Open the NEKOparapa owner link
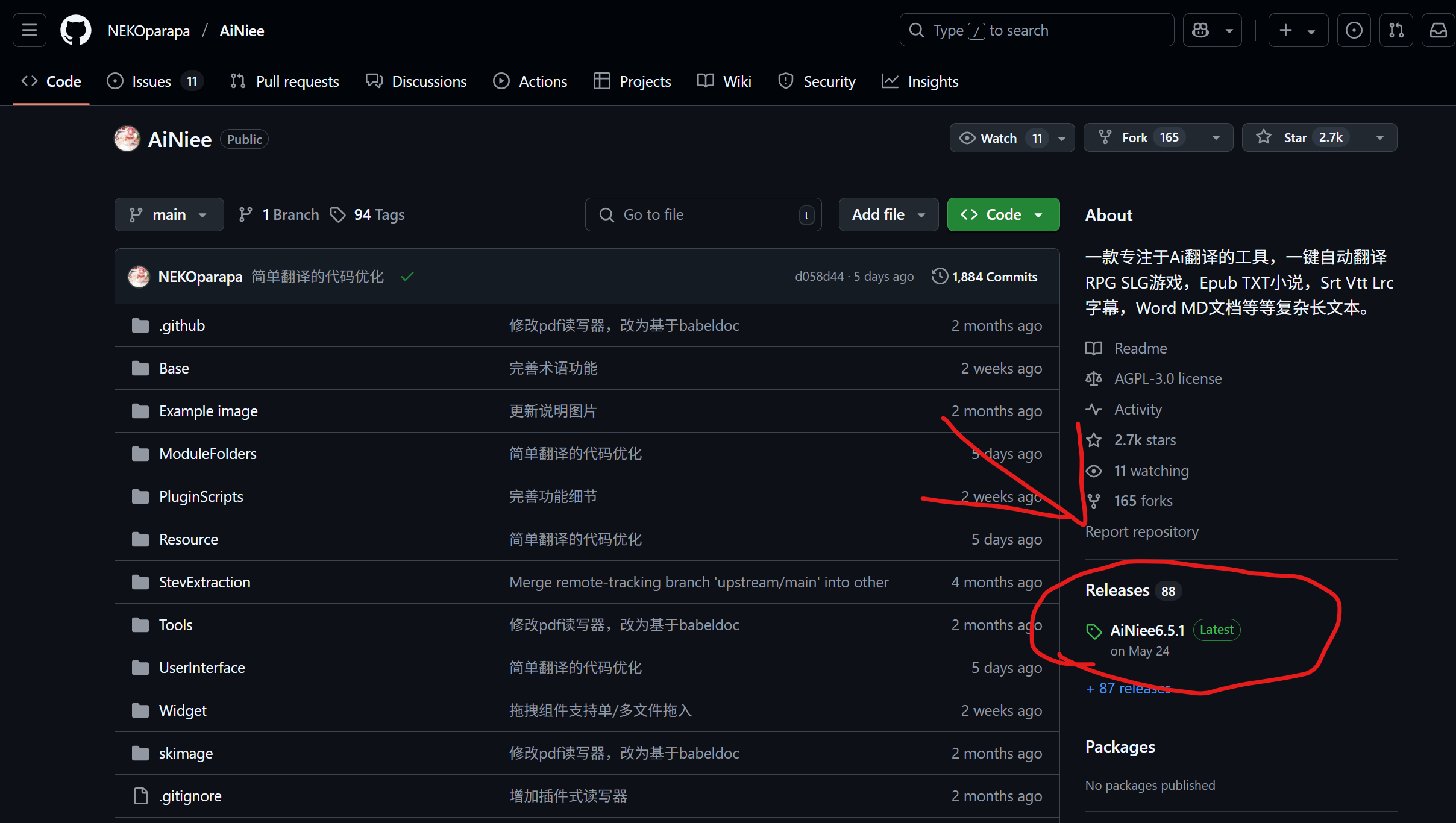The width and height of the screenshot is (1456, 823). (149, 31)
